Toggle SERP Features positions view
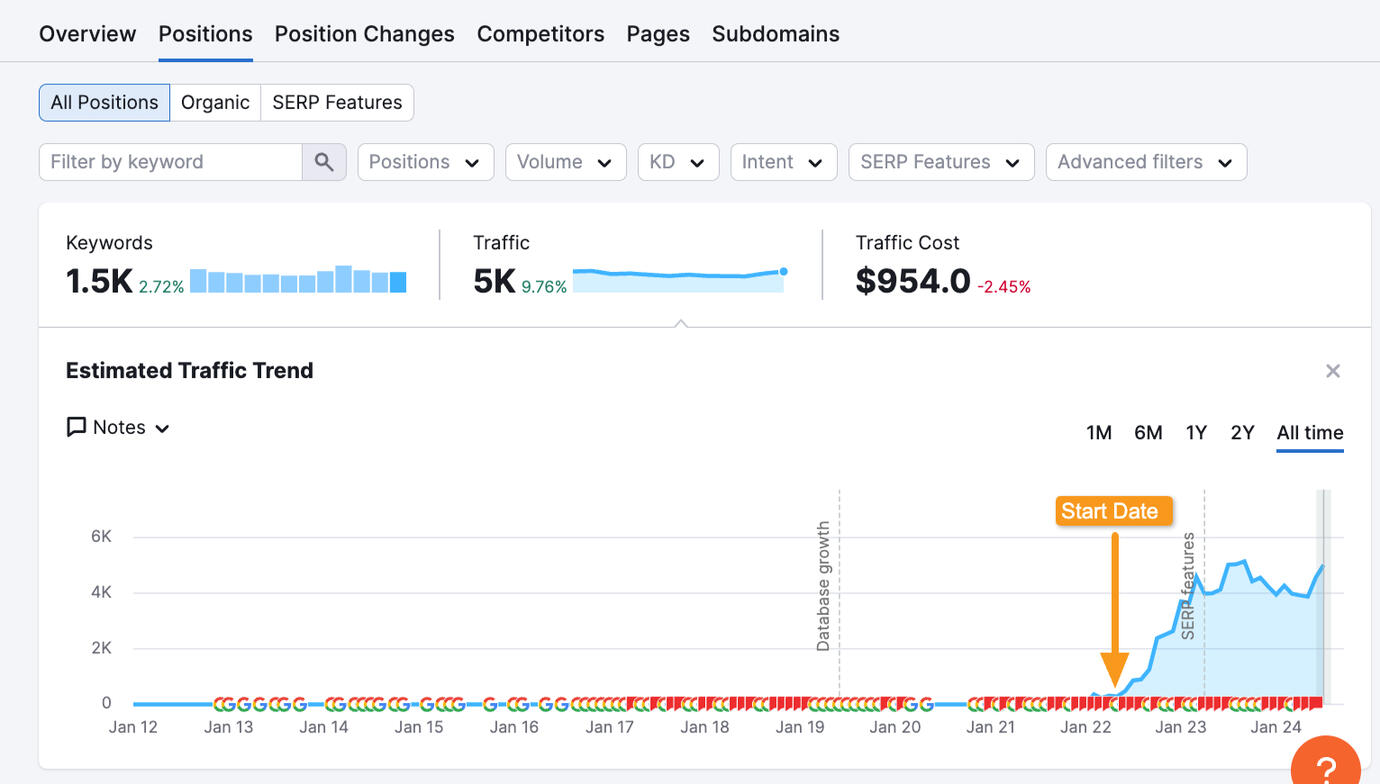The width and height of the screenshot is (1380, 784). [x=337, y=102]
